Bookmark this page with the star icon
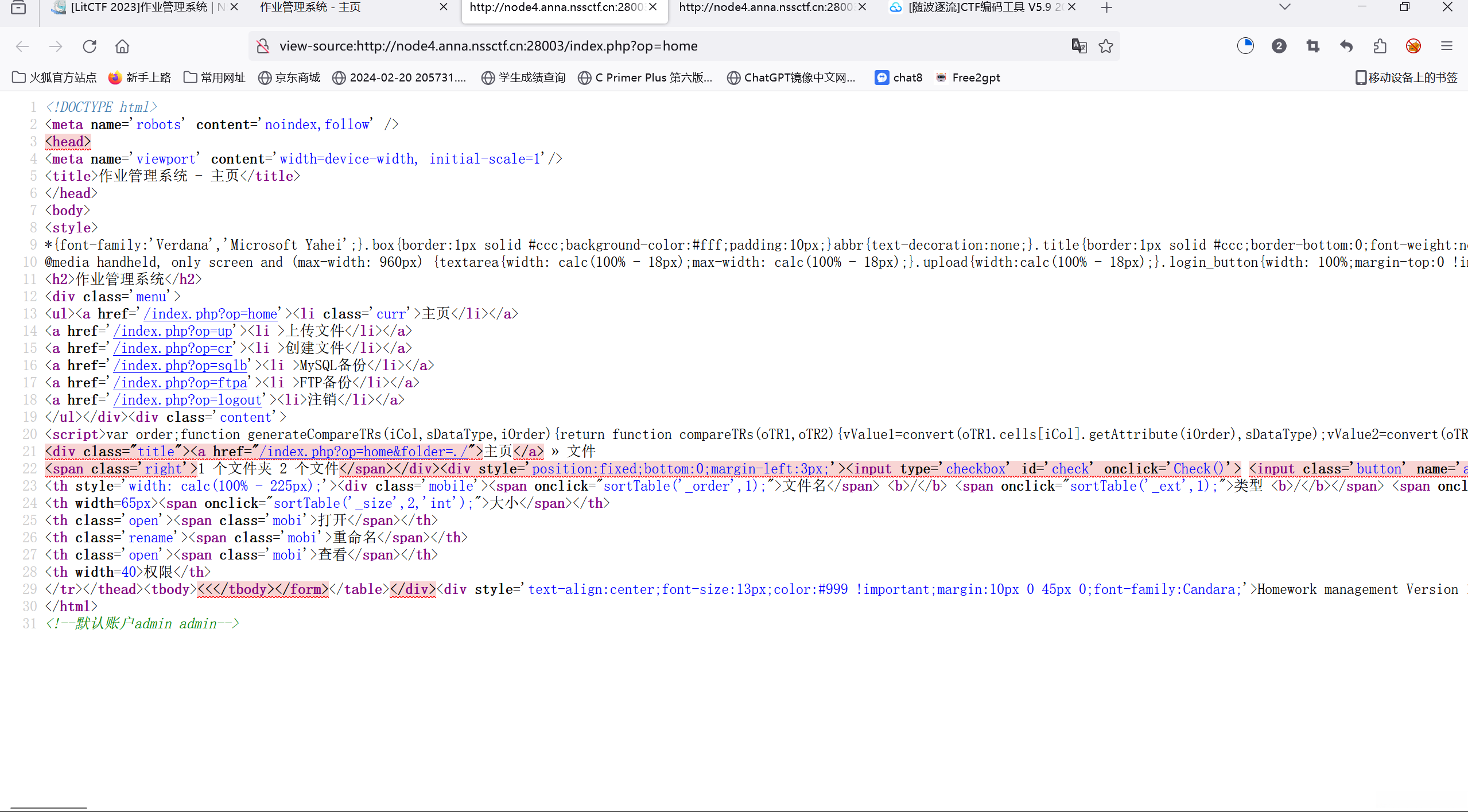 coord(1105,46)
